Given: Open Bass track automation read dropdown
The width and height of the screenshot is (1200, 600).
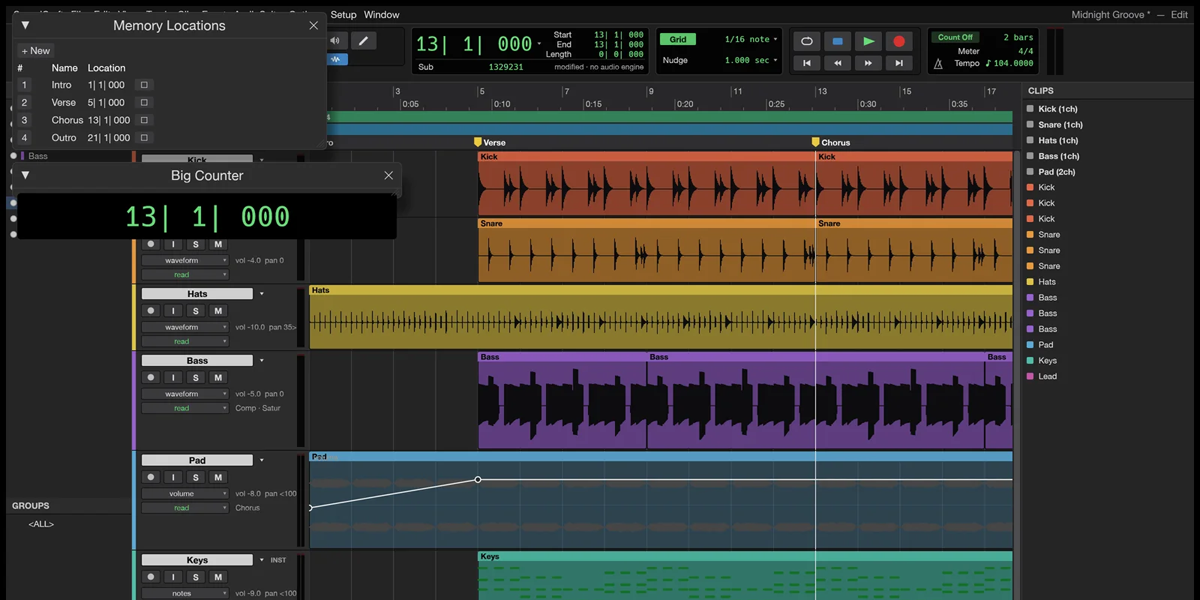Looking at the screenshot, I should click(x=184, y=408).
